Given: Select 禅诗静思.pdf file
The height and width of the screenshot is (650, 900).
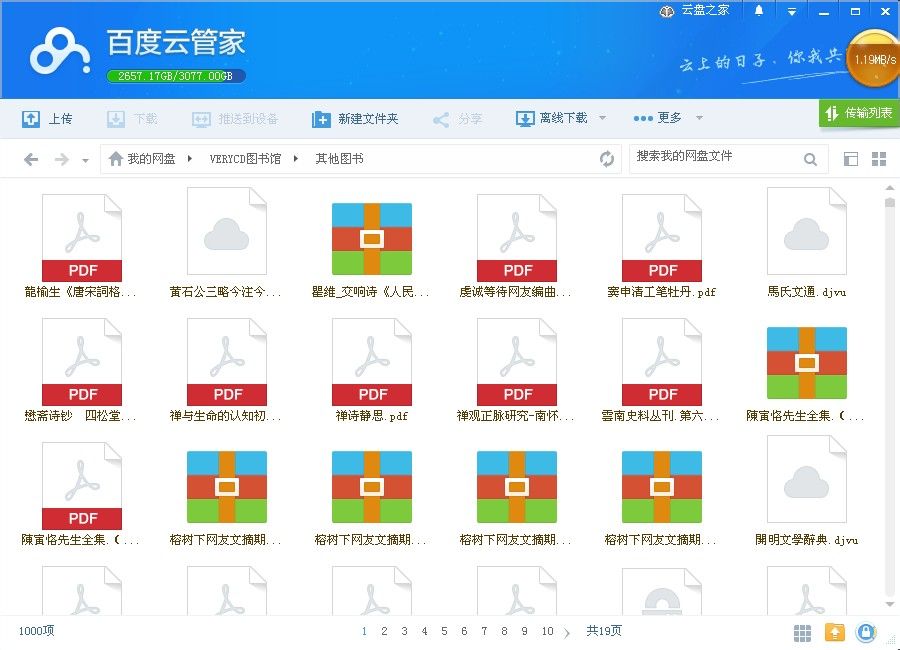Looking at the screenshot, I should tap(371, 371).
